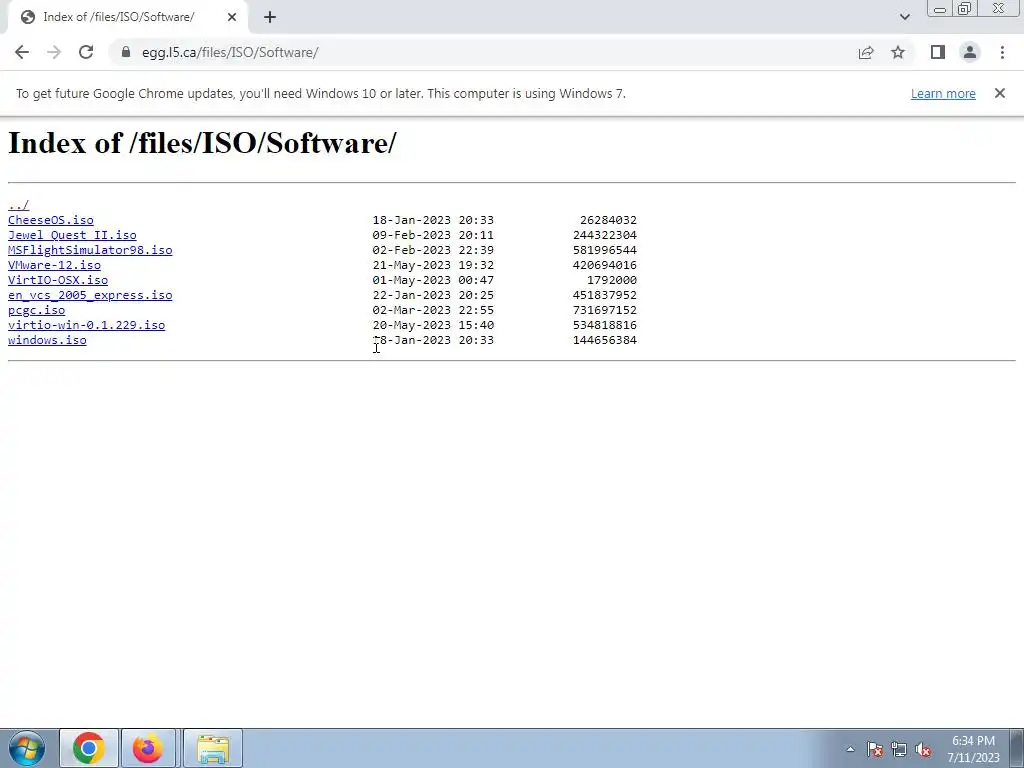
Task: Click the address bar URL
Action: pos(230,52)
